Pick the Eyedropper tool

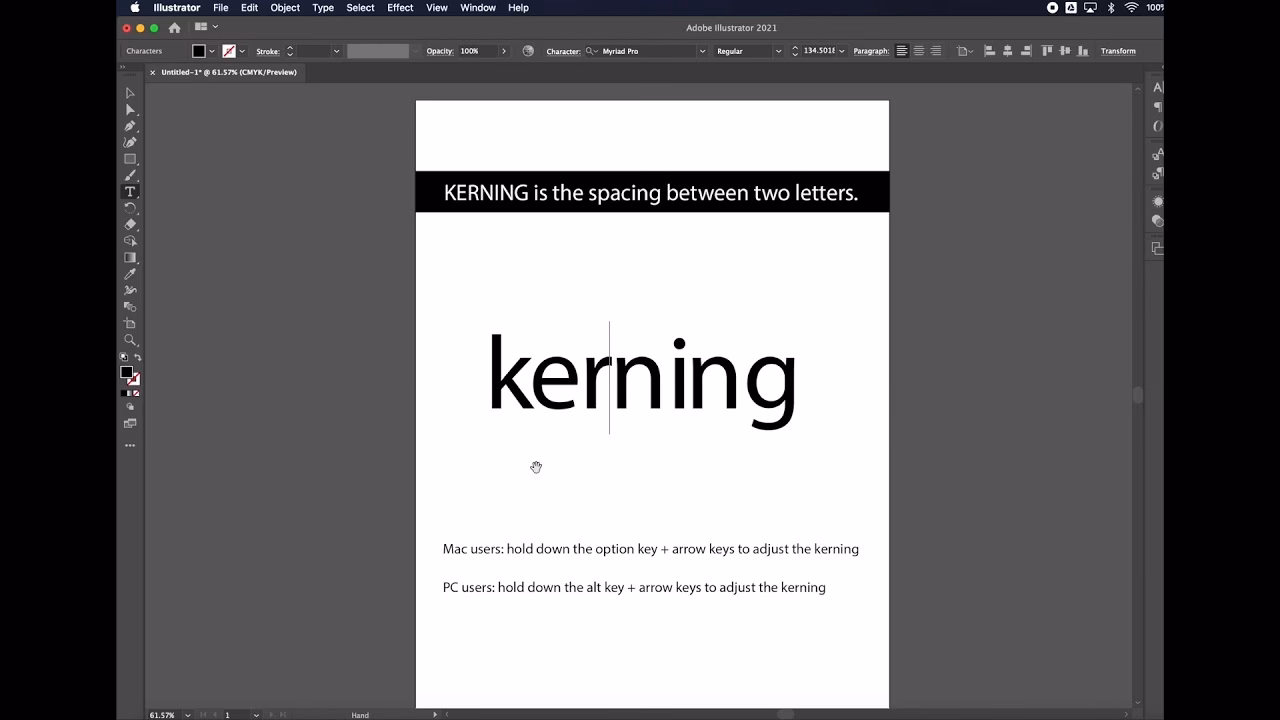click(x=130, y=274)
